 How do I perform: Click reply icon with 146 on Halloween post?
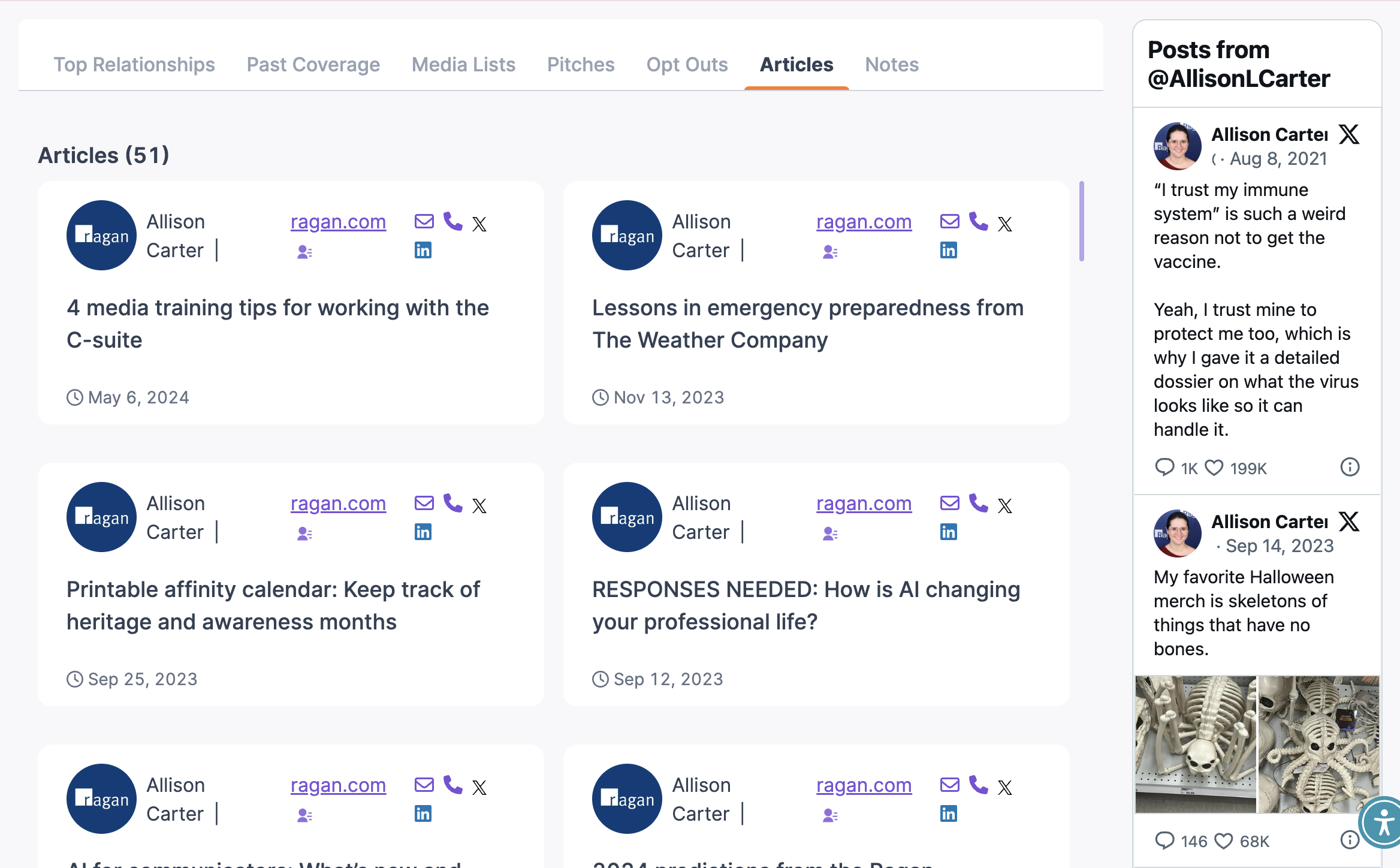(1164, 840)
